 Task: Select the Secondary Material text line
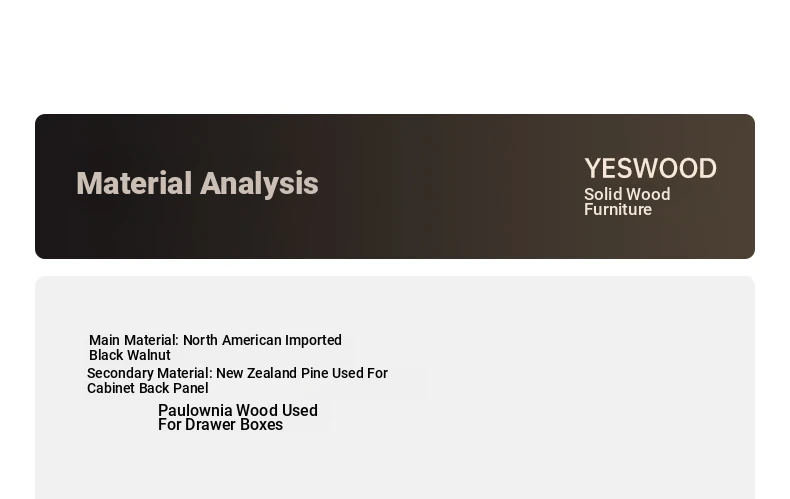[x=237, y=373]
